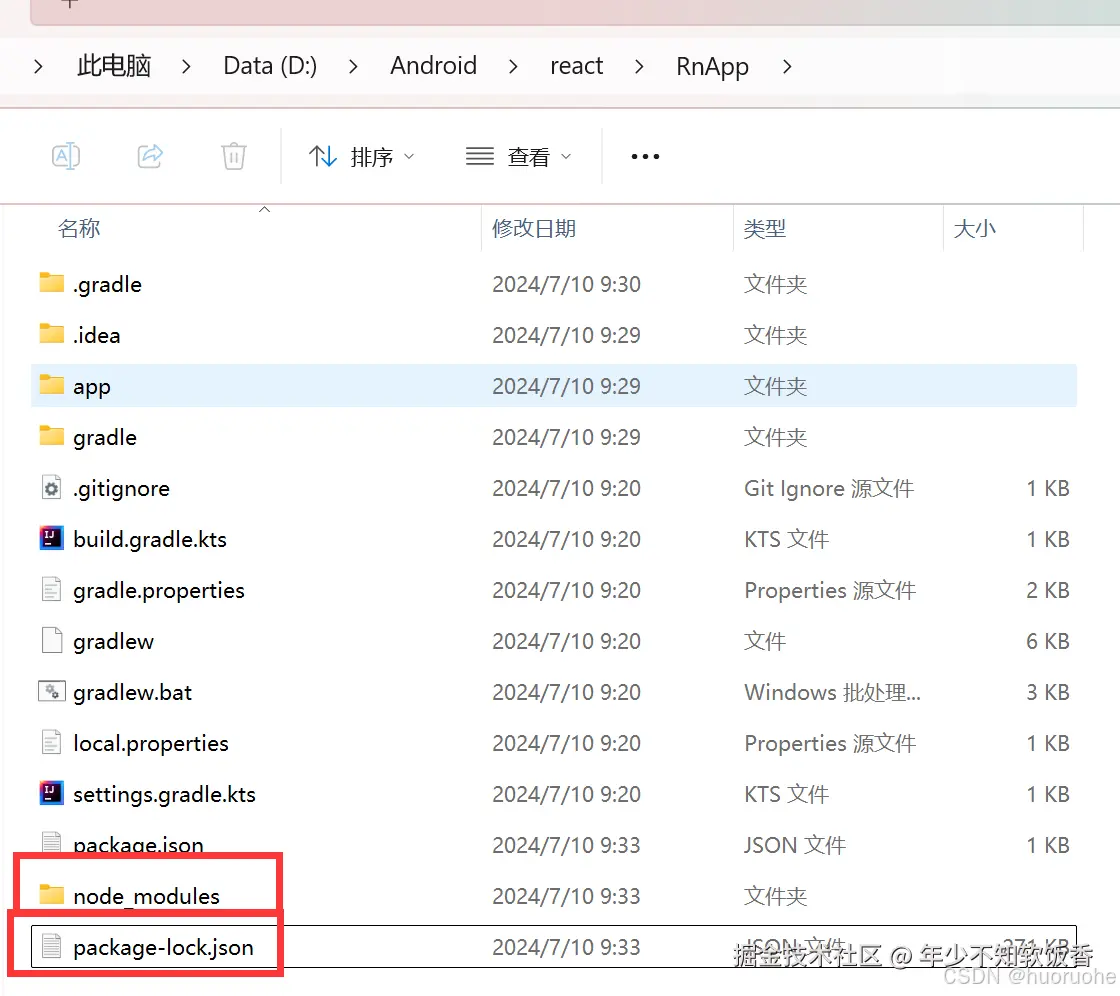Select the file name node_modules
Image resolution: width=1120 pixels, height=996 pixels.
[146, 896]
